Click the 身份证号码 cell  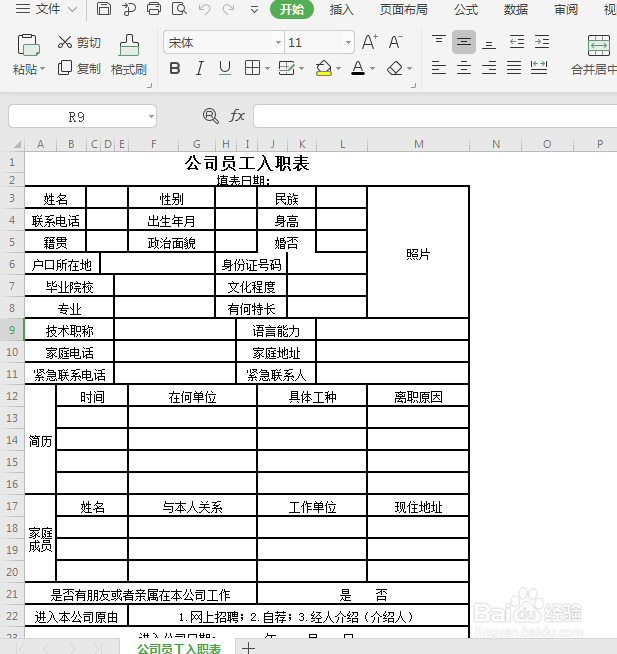point(251,264)
